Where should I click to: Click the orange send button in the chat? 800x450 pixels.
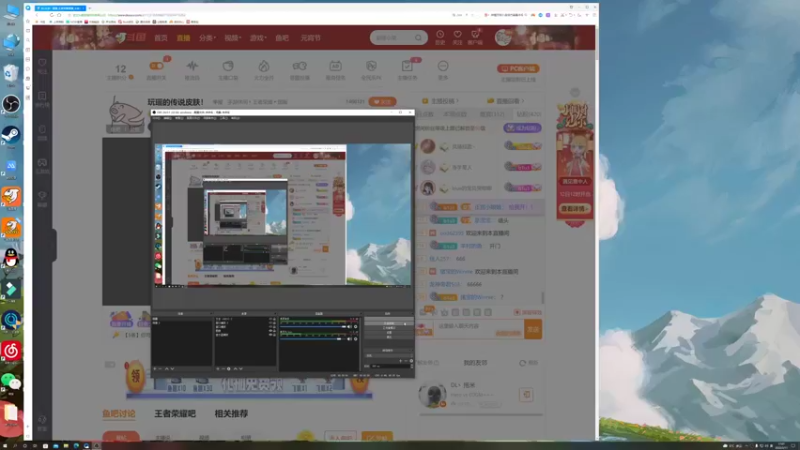[x=533, y=330]
